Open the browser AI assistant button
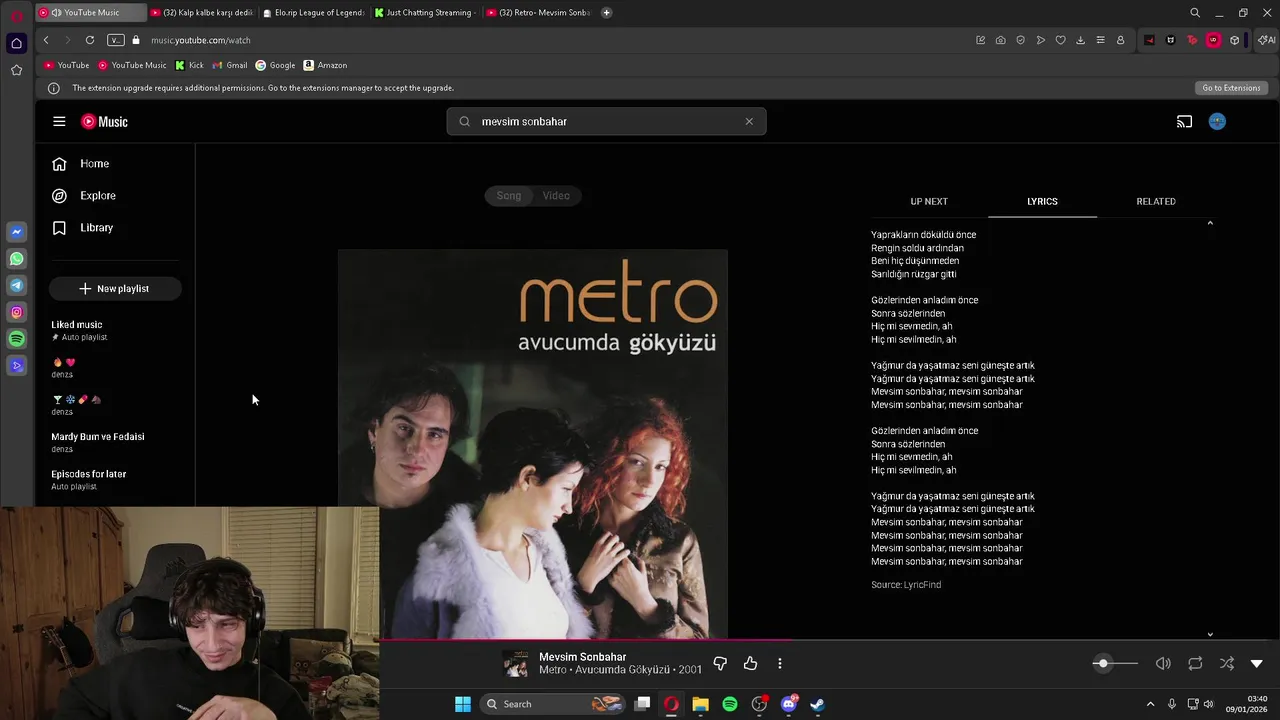This screenshot has height=720, width=1280. (x=1267, y=40)
